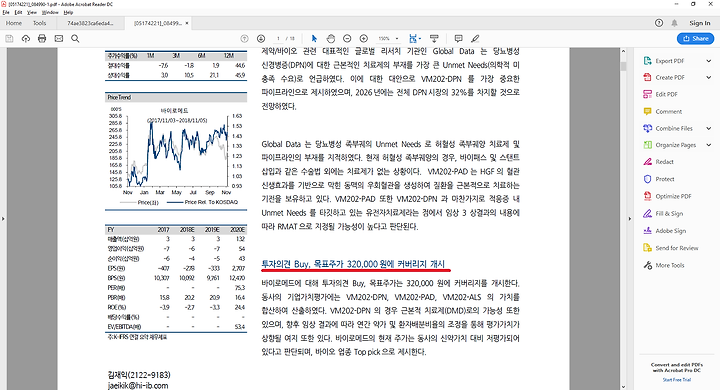Click the jaeikik@hi-ib.com email text
This screenshot has width=720, height=390.
[x=138, y=385]
